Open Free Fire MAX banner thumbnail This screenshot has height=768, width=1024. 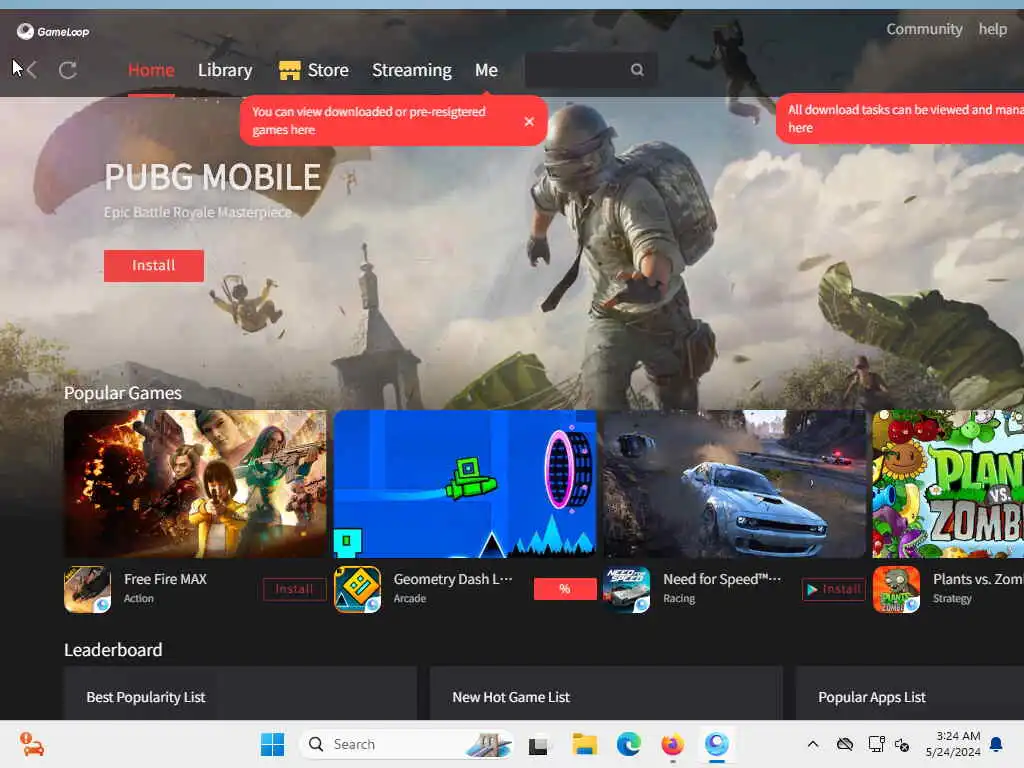(195, 484)
